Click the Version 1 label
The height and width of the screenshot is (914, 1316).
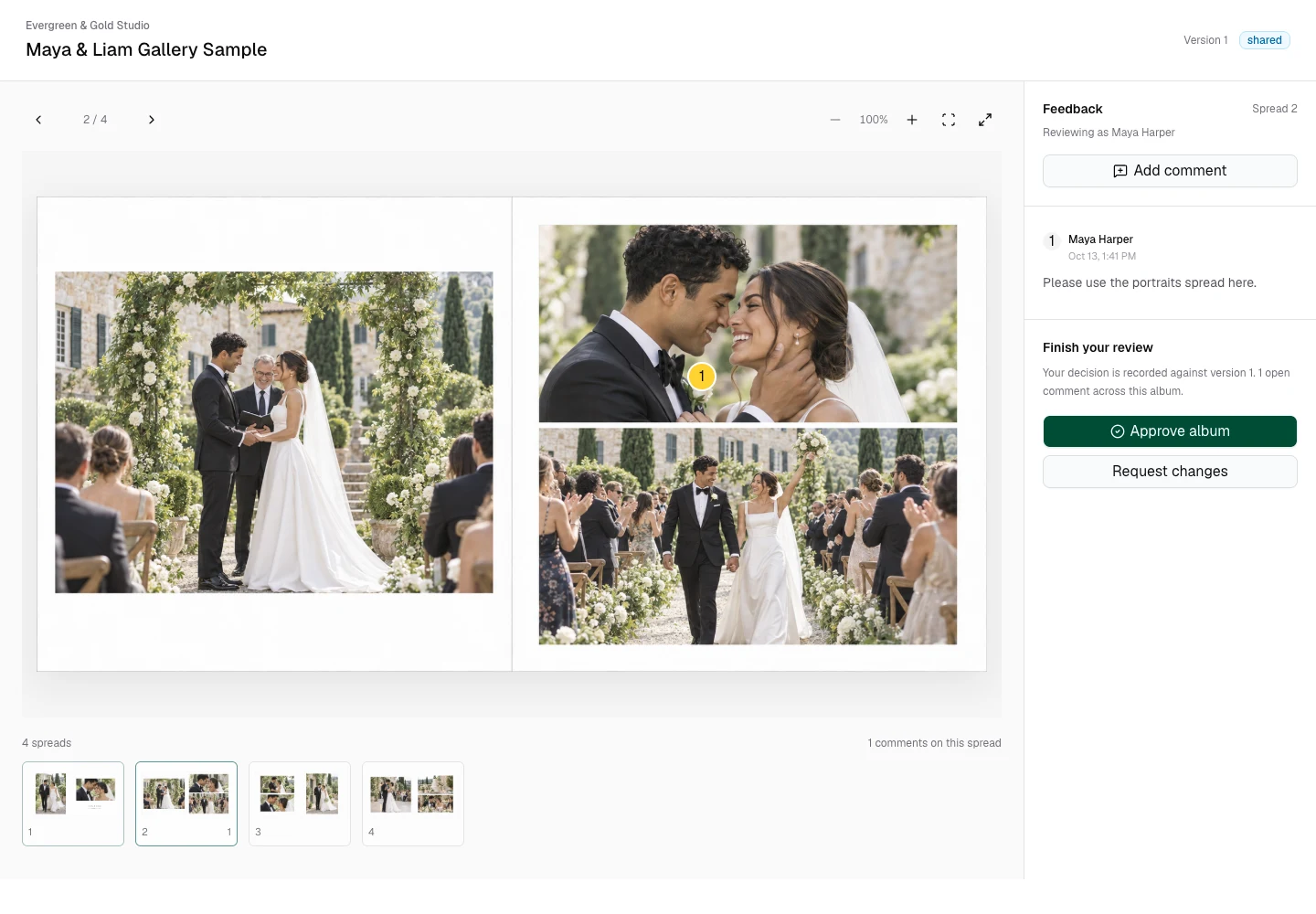[1205, 40]
